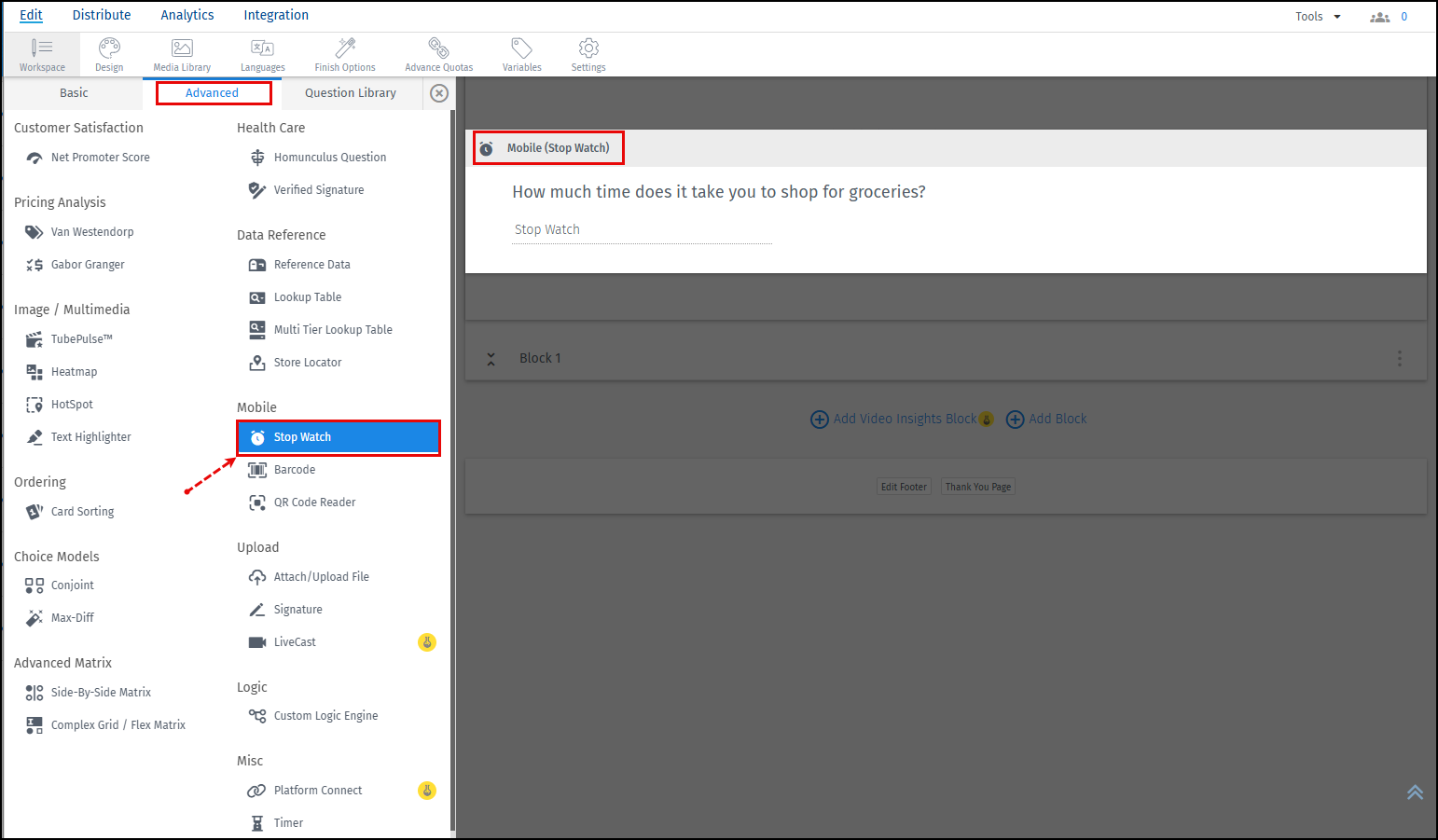Open the Media Library
The image size is (1438, 840).
pyautogui.click(x=182, y=53)
